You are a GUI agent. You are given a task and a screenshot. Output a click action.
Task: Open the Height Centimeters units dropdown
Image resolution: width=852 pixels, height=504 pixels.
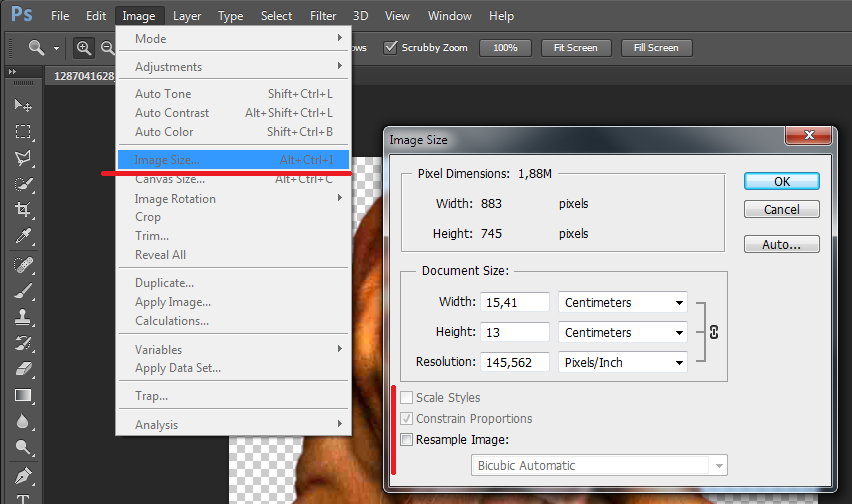[x=624, y=332]
